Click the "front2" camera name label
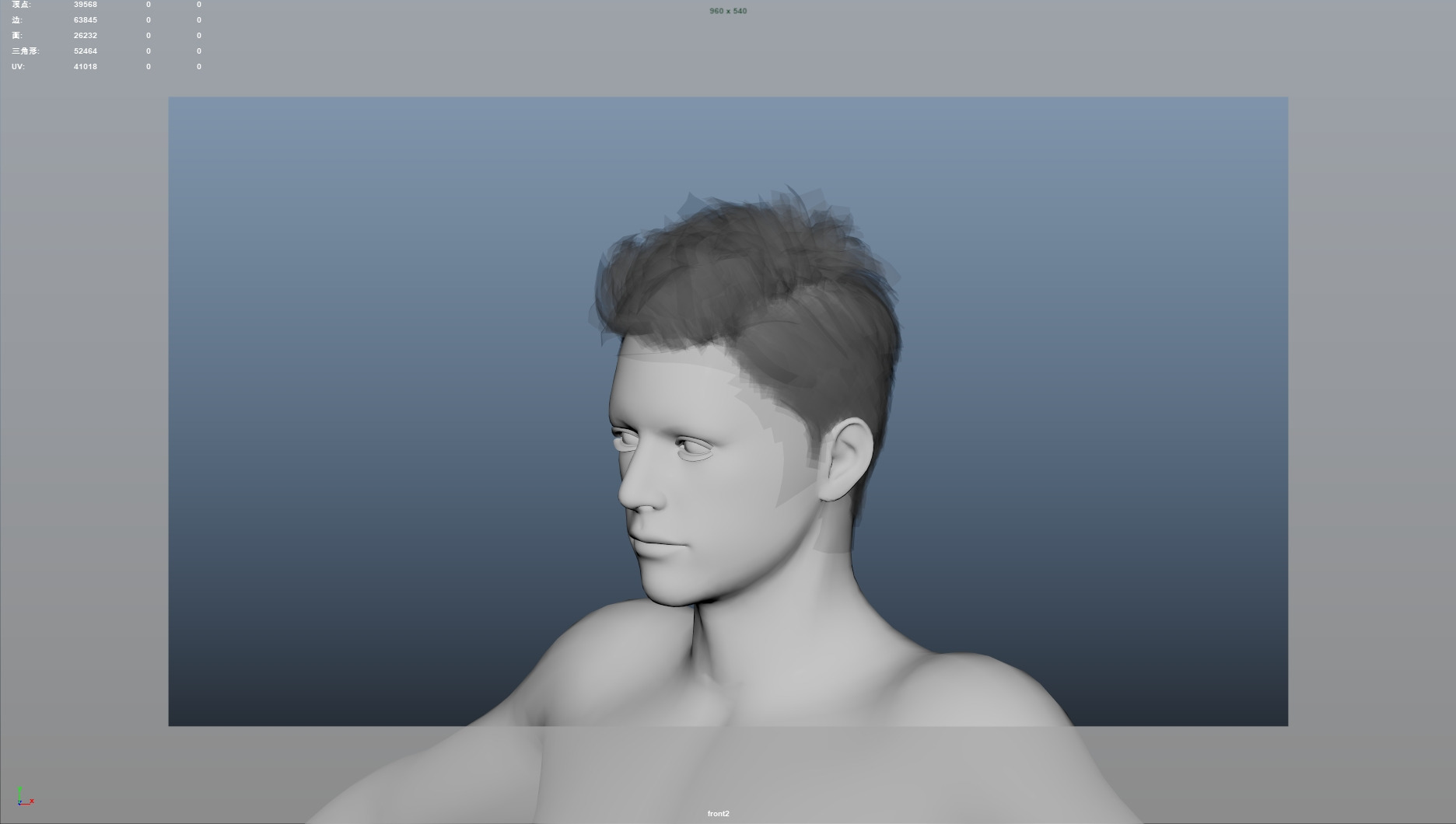 click(719, 814)
